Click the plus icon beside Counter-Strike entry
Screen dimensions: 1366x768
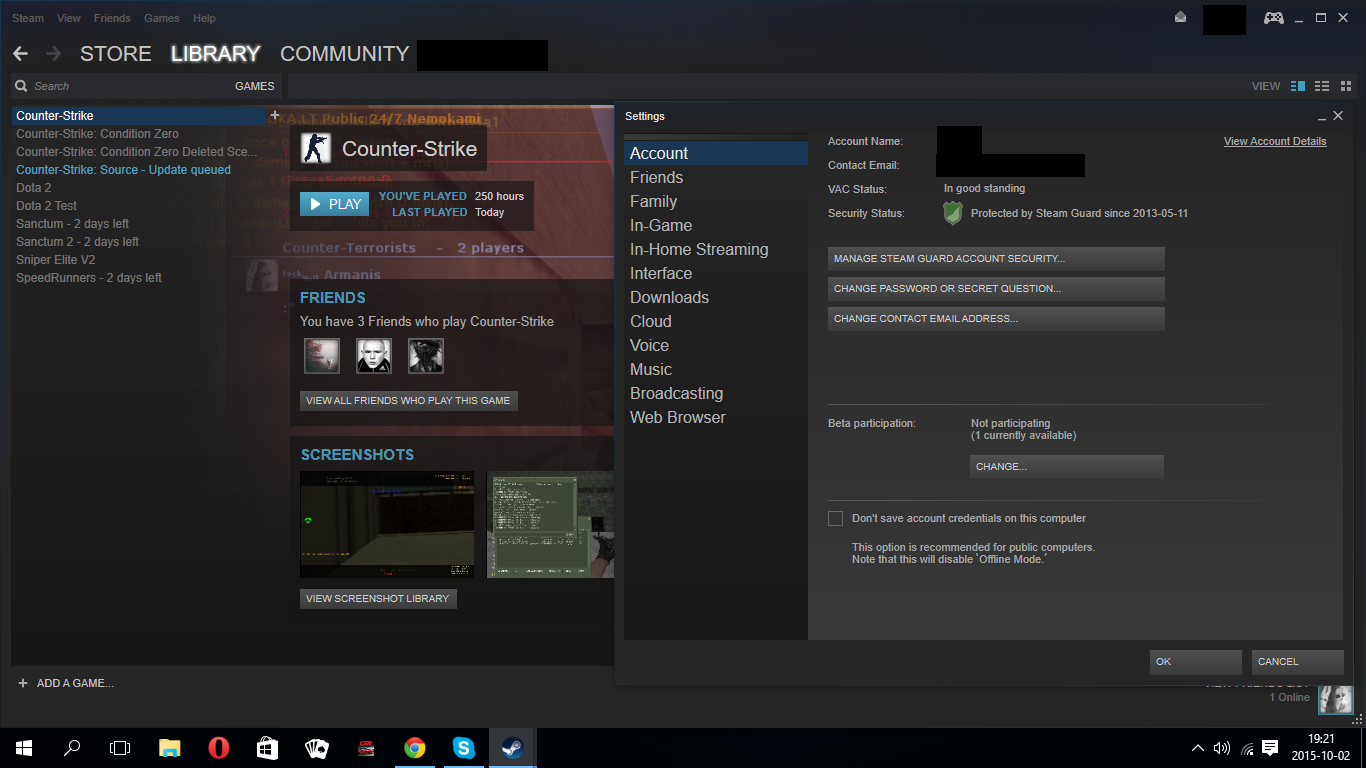click(x=275, y=116)
